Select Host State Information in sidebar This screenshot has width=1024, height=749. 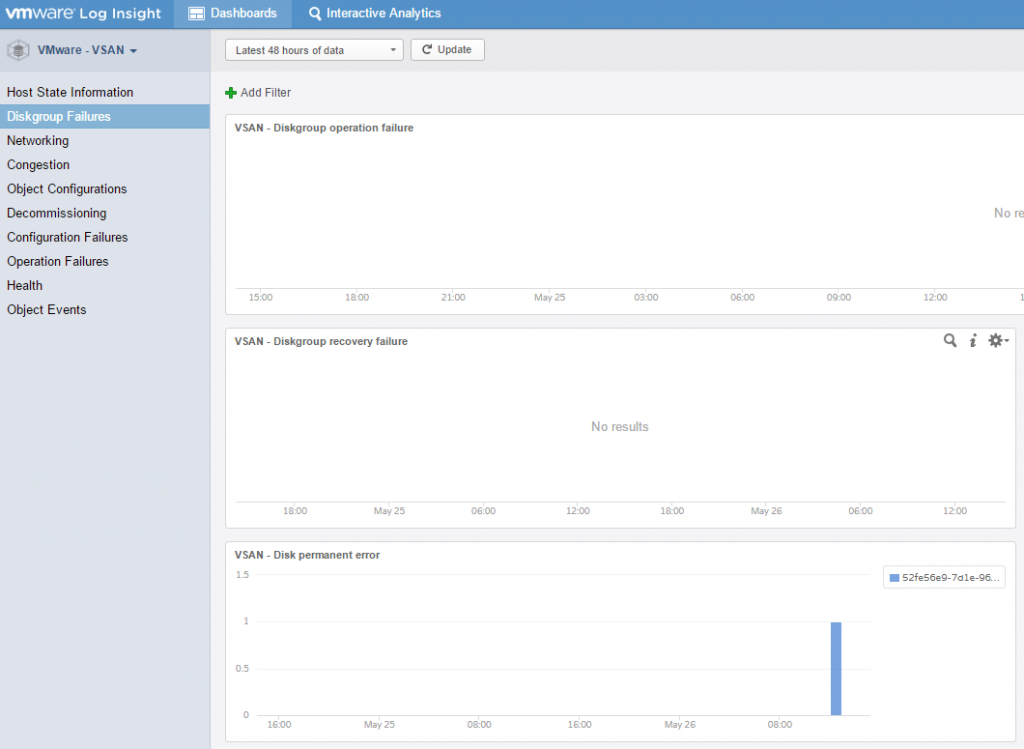click(x=104, y=92)
